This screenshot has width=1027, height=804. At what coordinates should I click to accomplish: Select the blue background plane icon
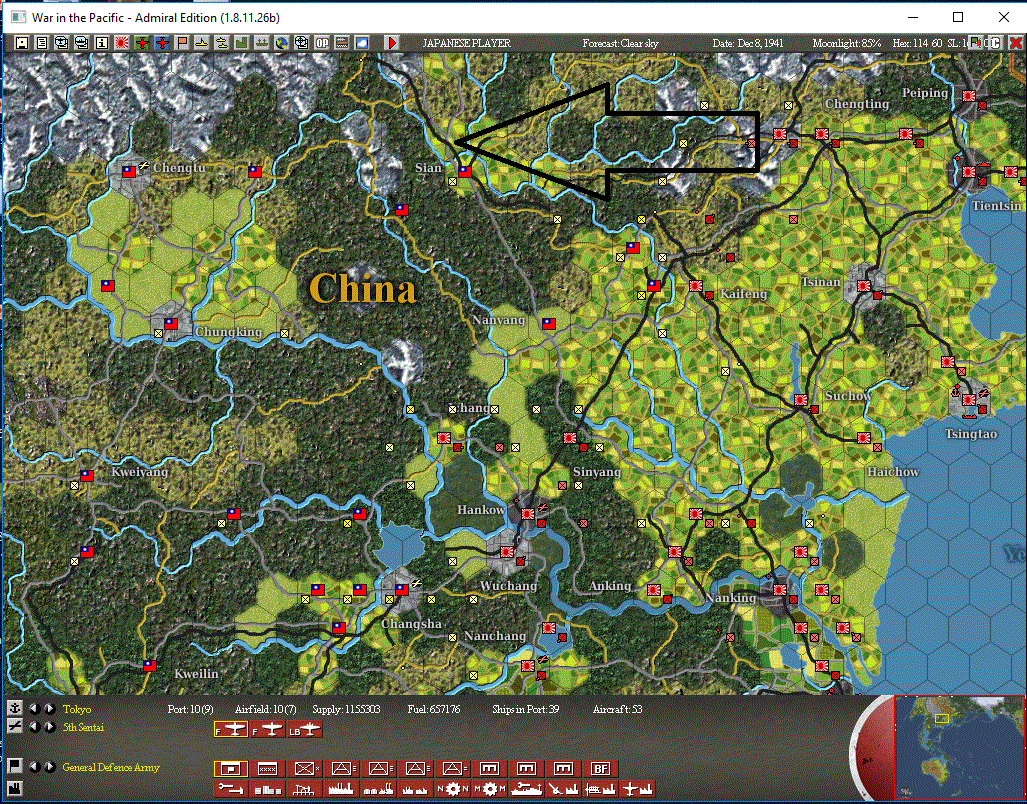point(162,43)
